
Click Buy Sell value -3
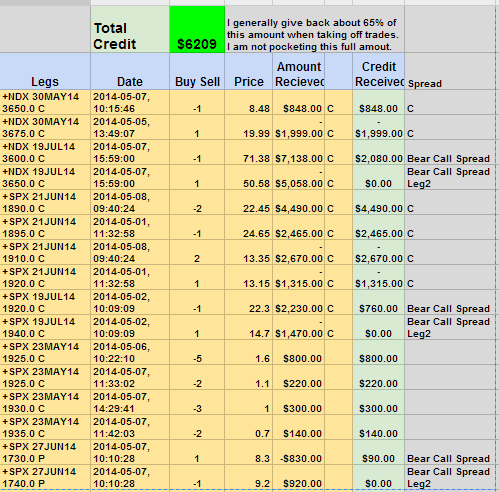[x=197, y=402]
